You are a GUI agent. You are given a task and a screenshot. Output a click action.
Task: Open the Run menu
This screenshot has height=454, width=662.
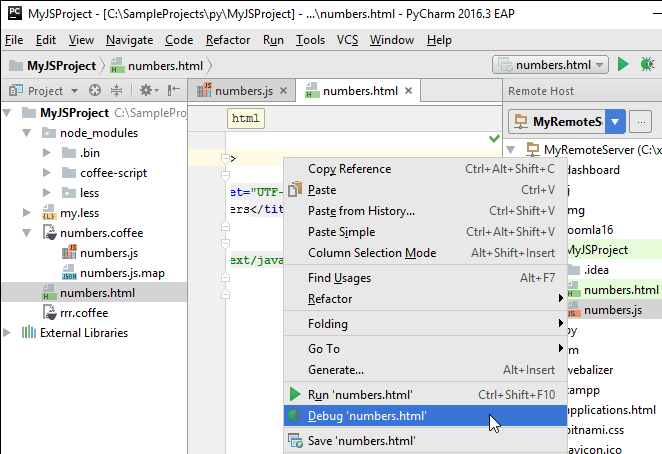pyautogui.click(x=273, y=40)
